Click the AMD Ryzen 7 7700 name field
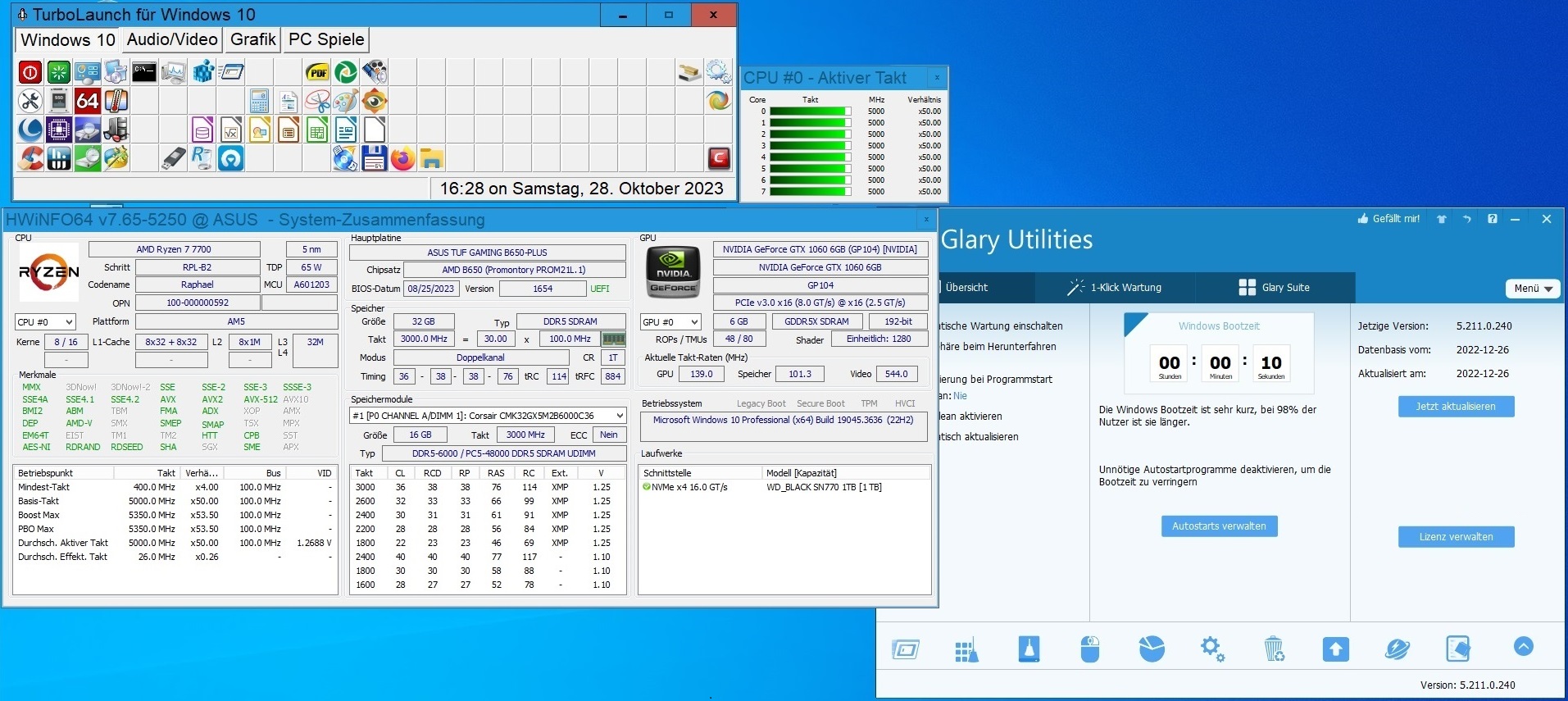The height and width of the screenshot is (701, 1568). (174, 249)
